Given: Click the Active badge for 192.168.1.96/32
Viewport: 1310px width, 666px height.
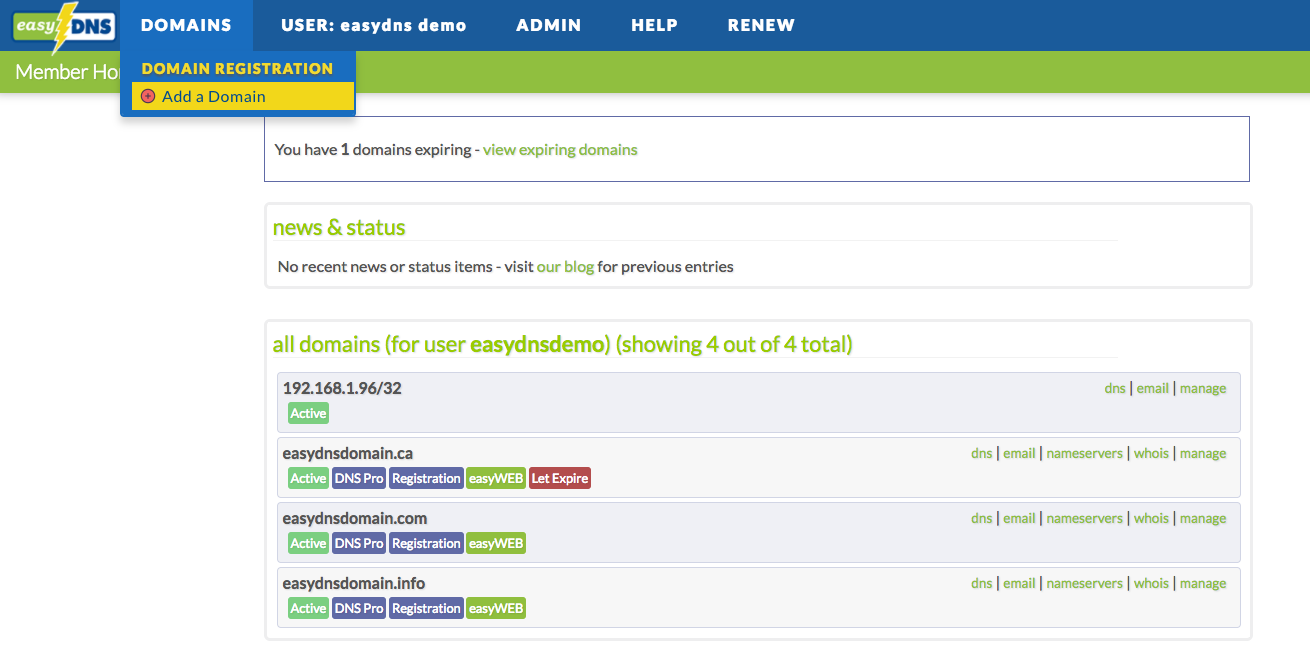Looking at the screenshot, I should (308, 414).
